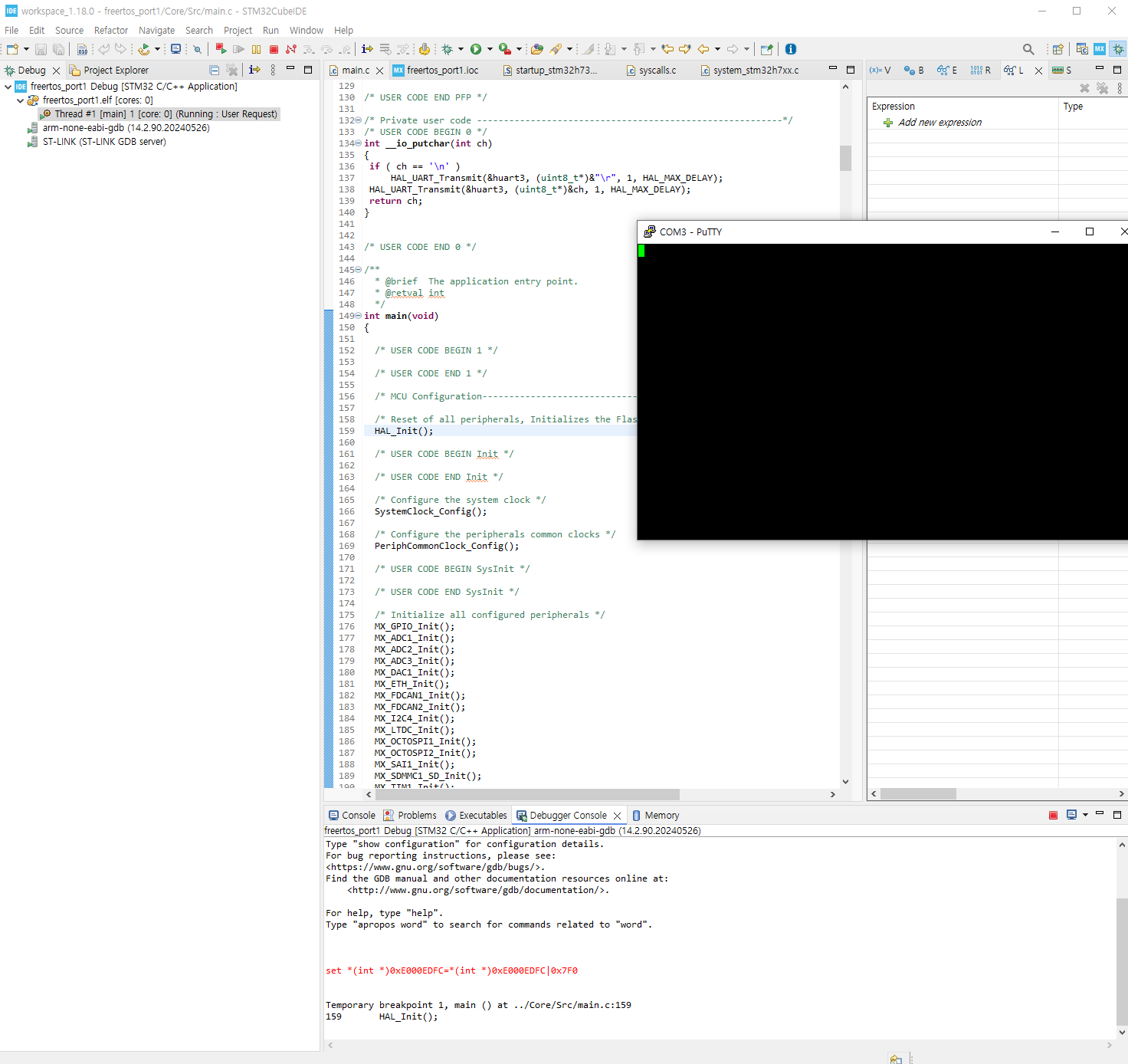Open the Variables view tab

pyautogui.click(x=880, y=71)
